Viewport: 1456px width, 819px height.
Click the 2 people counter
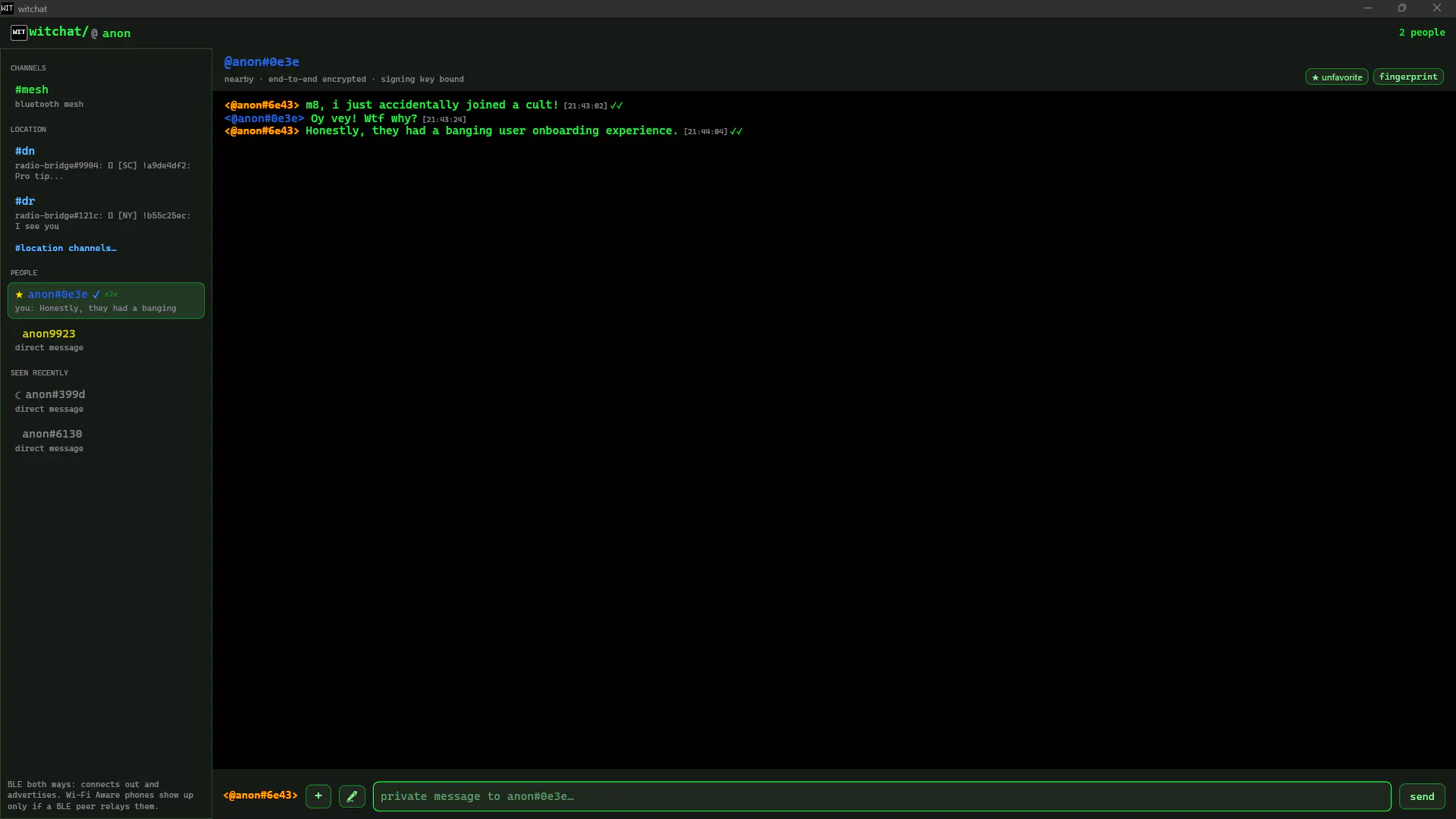1422,33
